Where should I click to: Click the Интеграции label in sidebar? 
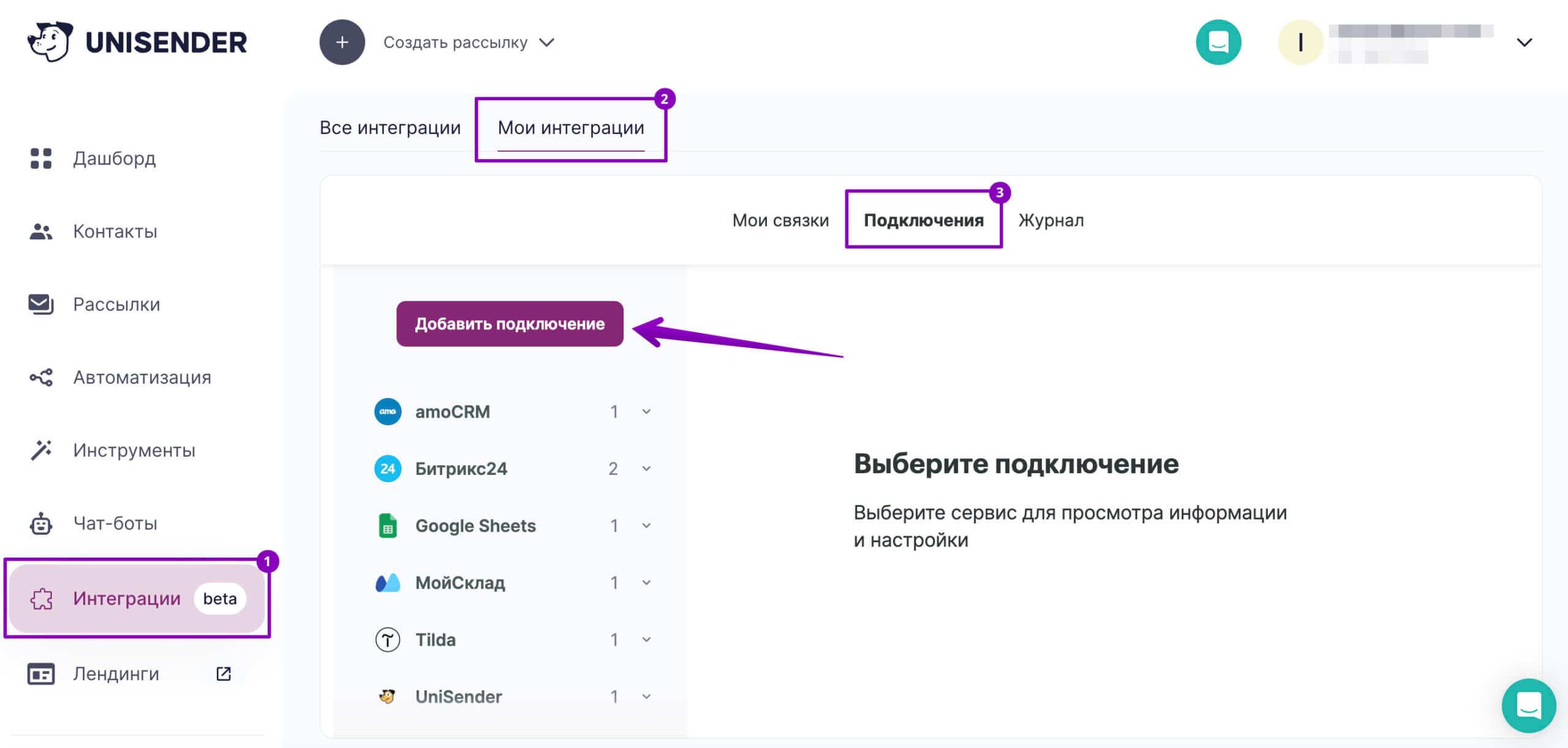pyautogui.click(x=127, y=599)
